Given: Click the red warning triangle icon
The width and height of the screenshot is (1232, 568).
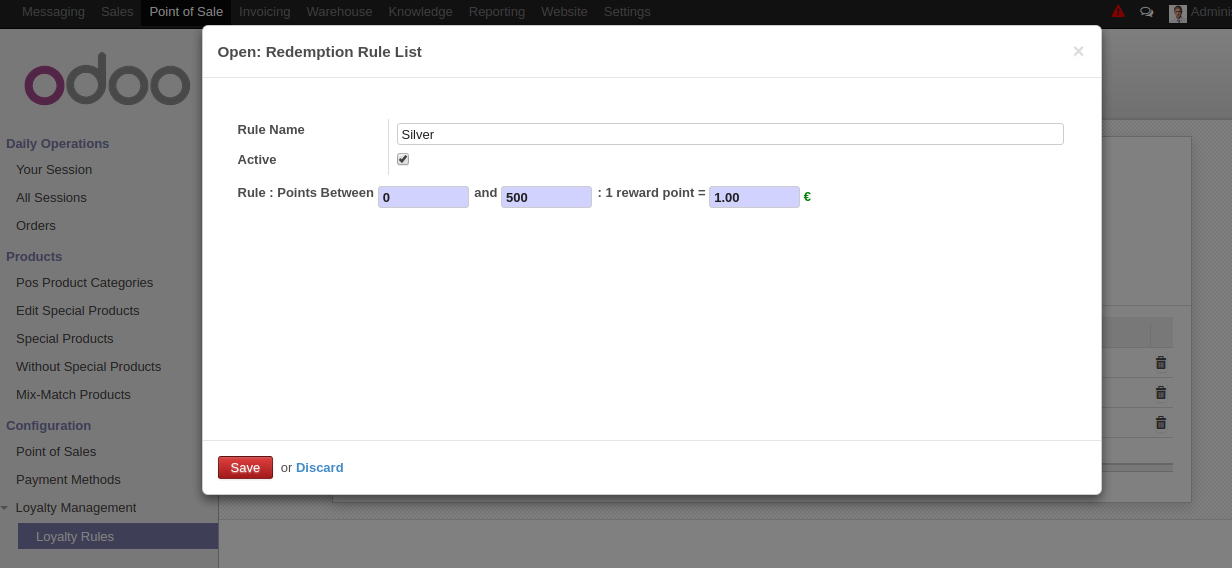Looking at the screenshot, I should 1118,12.
